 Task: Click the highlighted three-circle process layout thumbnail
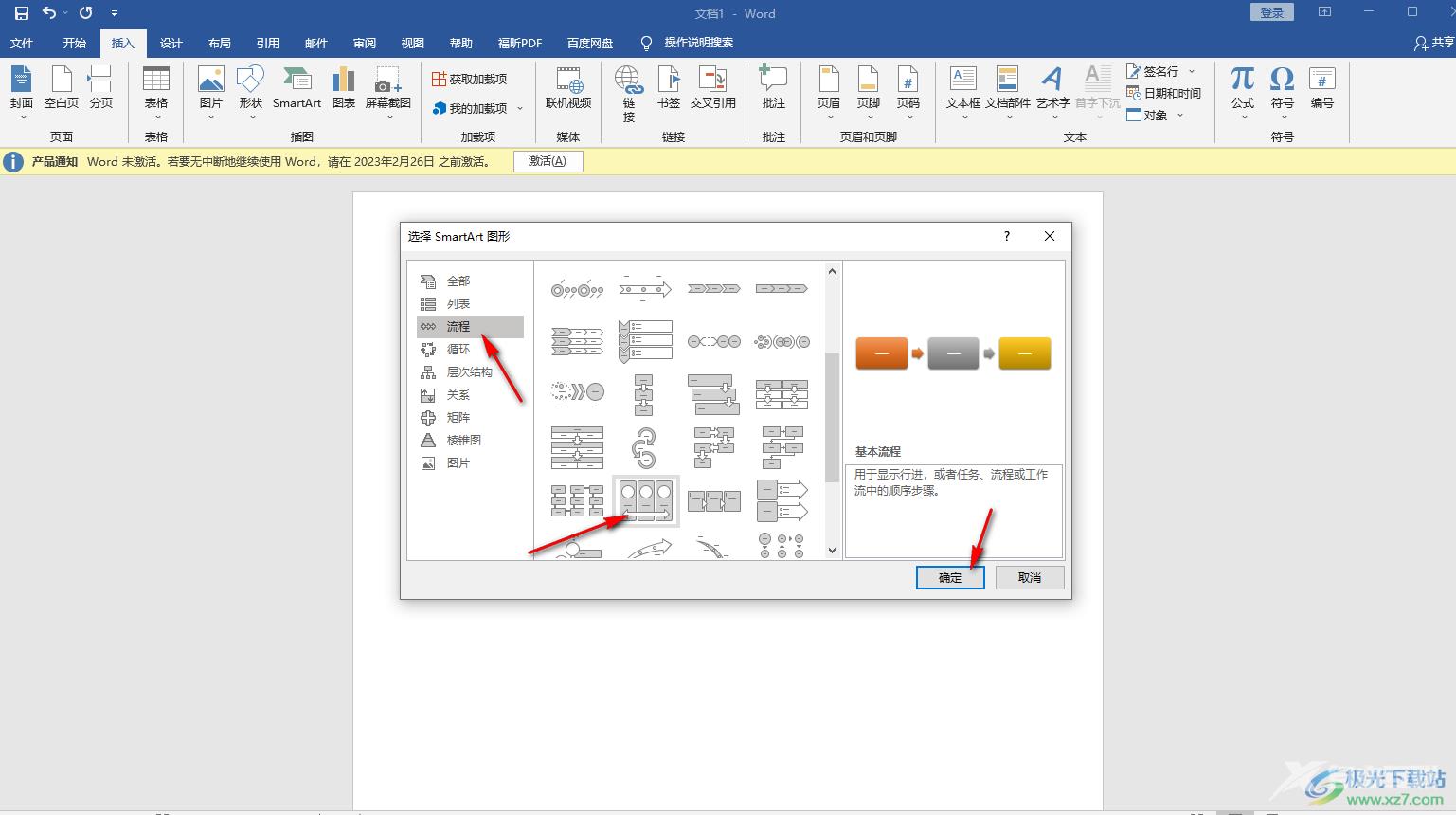tap(645, 500)
